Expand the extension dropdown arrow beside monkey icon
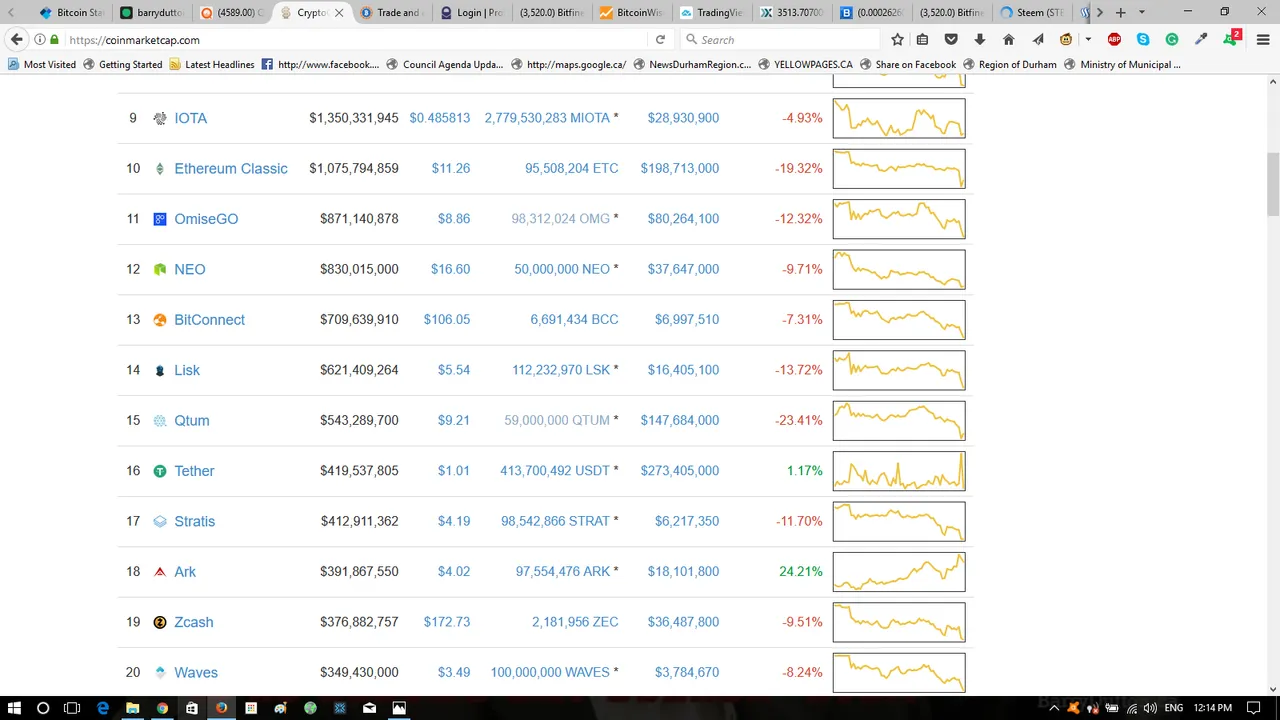 point(1088,40)
